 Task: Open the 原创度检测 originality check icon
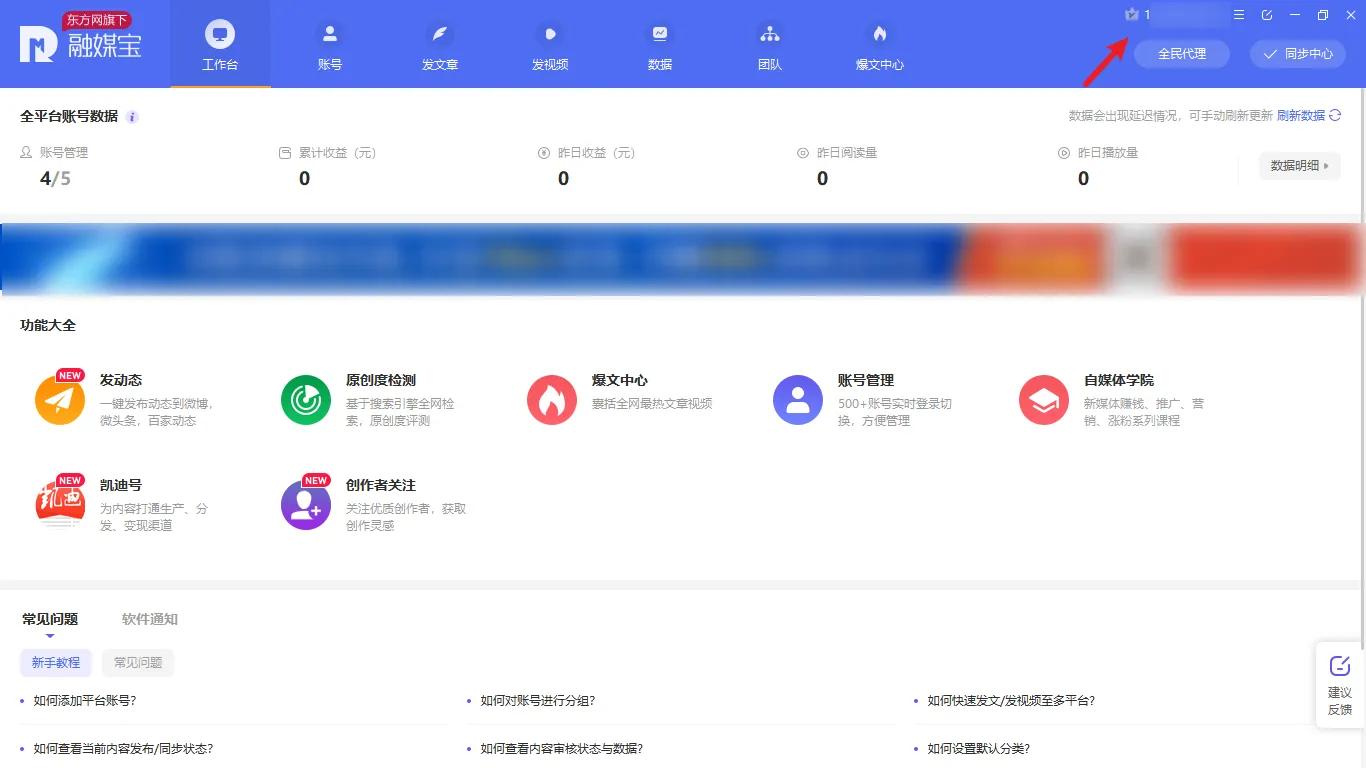click(x=306, y=400)
